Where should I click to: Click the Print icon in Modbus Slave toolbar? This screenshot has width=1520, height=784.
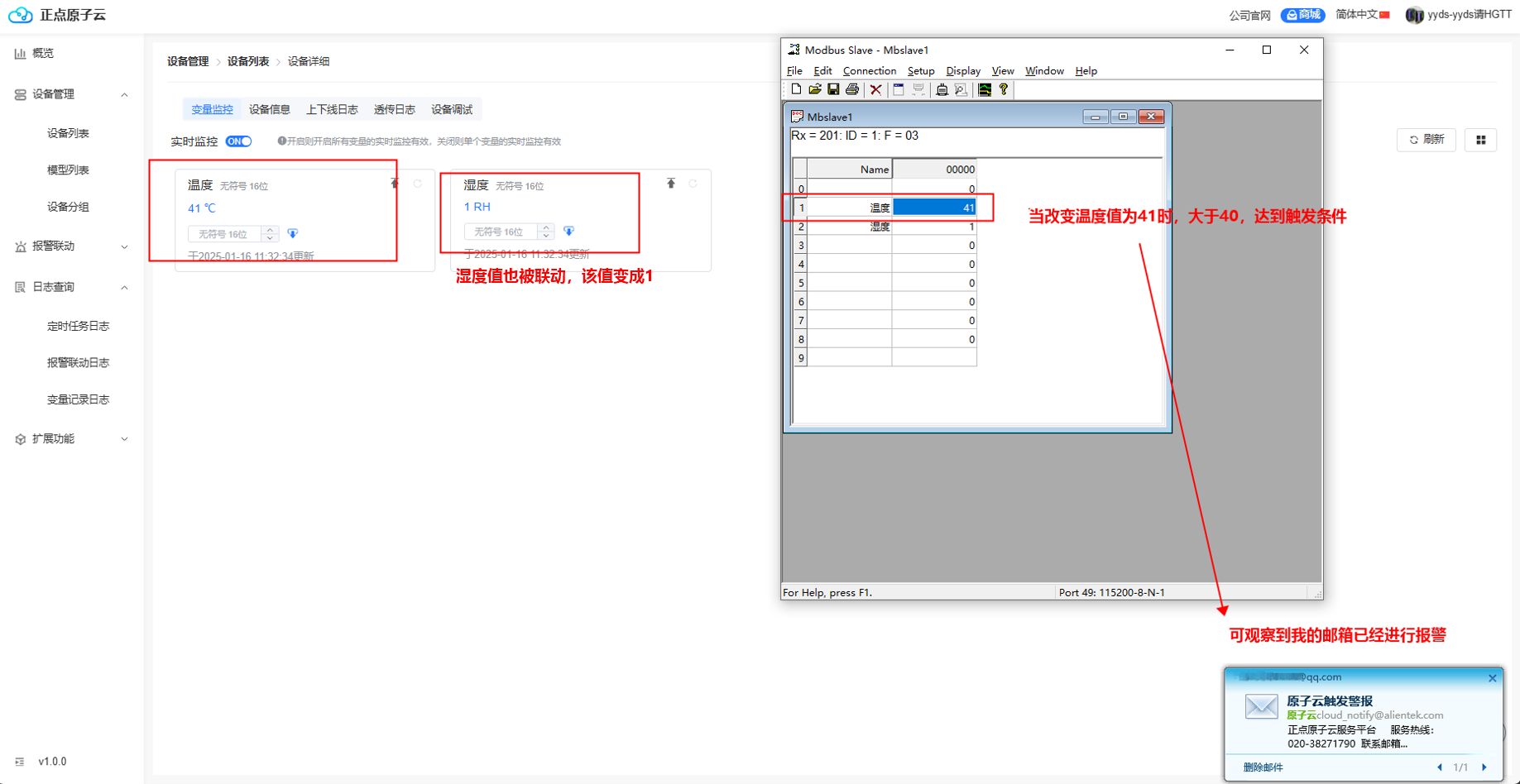[852, 89]
